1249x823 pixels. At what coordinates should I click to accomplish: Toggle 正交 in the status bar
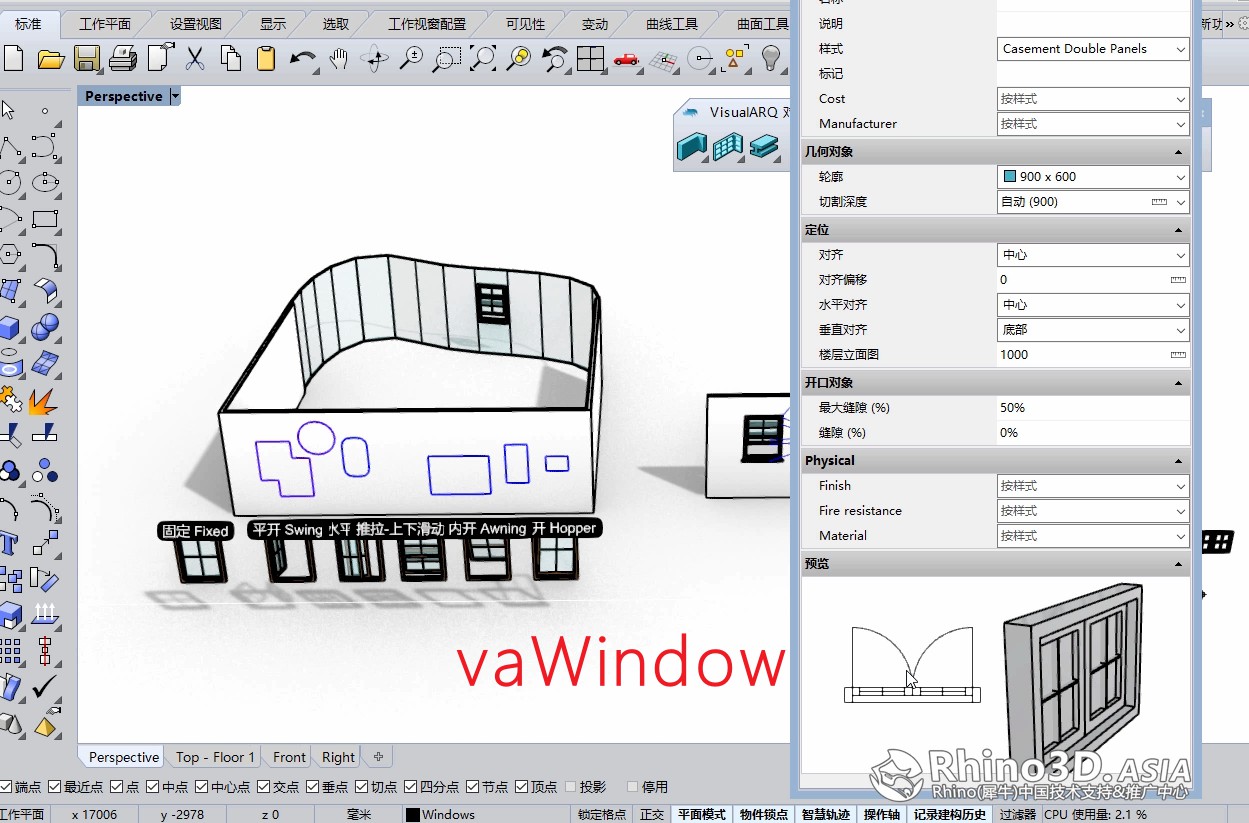pyautogui.click(x=652, y=814)
